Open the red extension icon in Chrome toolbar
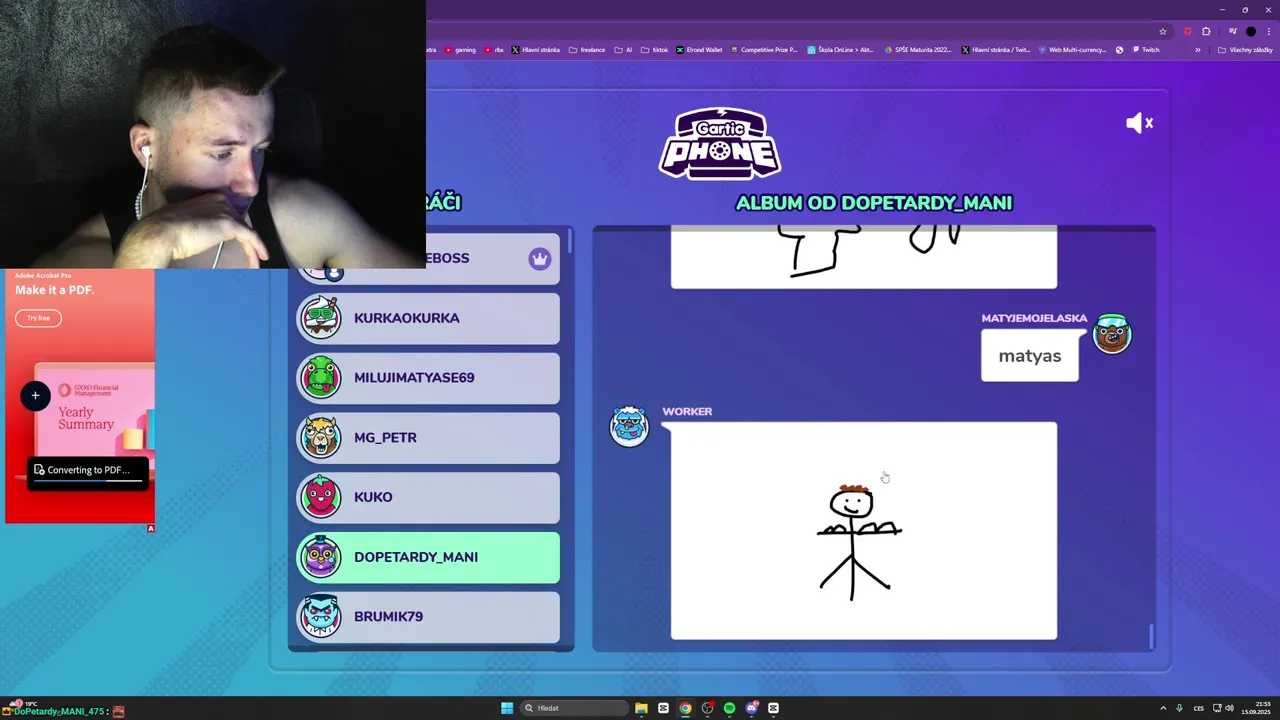Screen dimensions: 1280x720 [1188, 31]
